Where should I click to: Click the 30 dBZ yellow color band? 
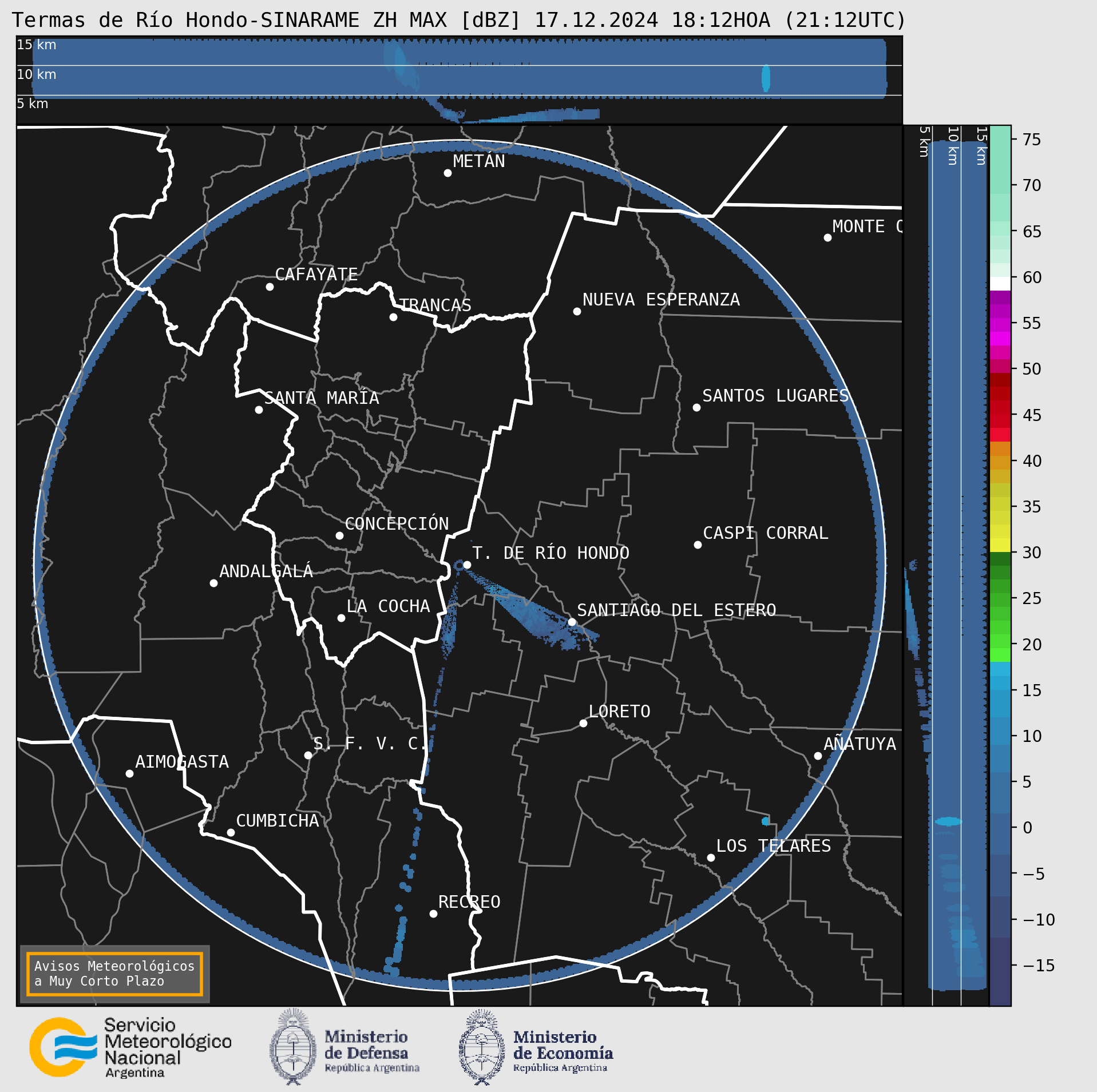click(1000, 545)
